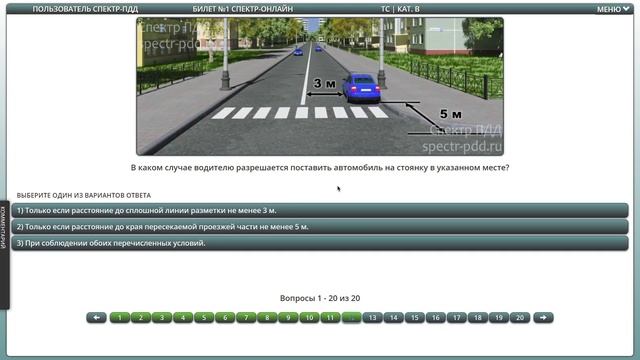Screen dimensions: 640x360
Task: Click ПОЛЬЗОВАТЕЛЬ СПЕКТР-ПДД header text
Action: click(85, 9)
